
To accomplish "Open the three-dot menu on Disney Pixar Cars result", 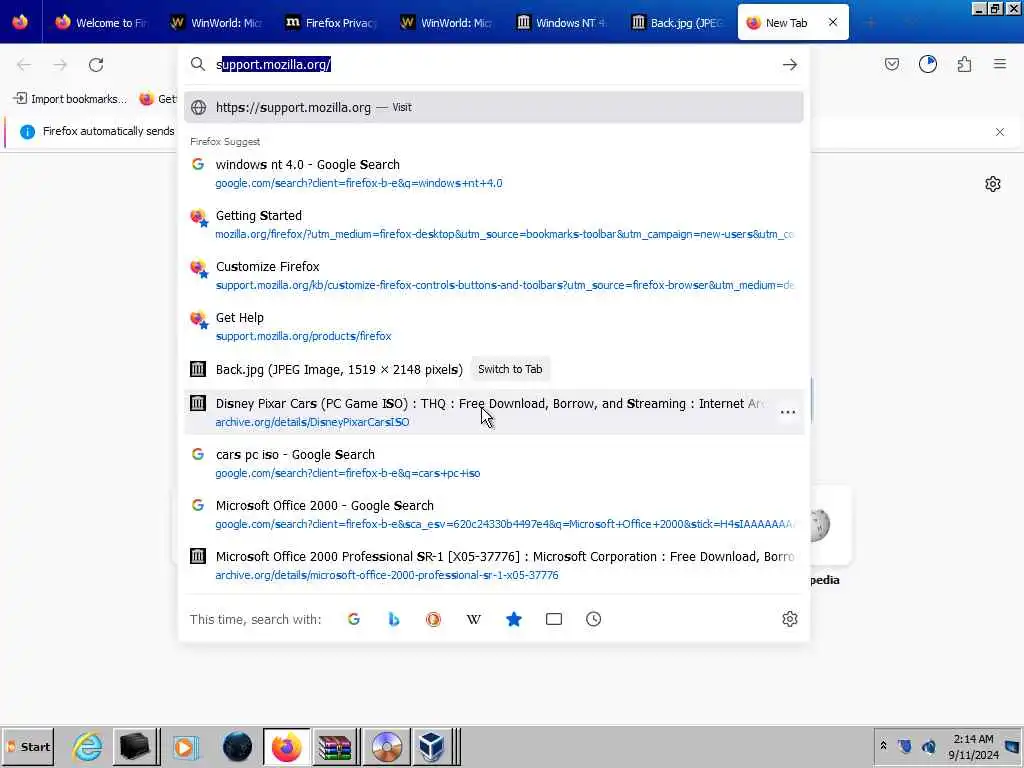I will (x=788, y=412).
